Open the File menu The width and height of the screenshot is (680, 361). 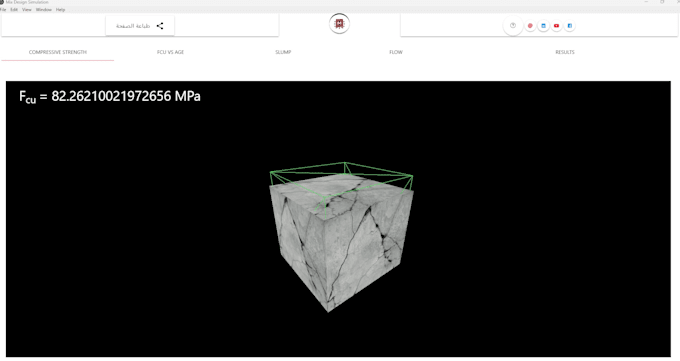[x=3, y=10]
